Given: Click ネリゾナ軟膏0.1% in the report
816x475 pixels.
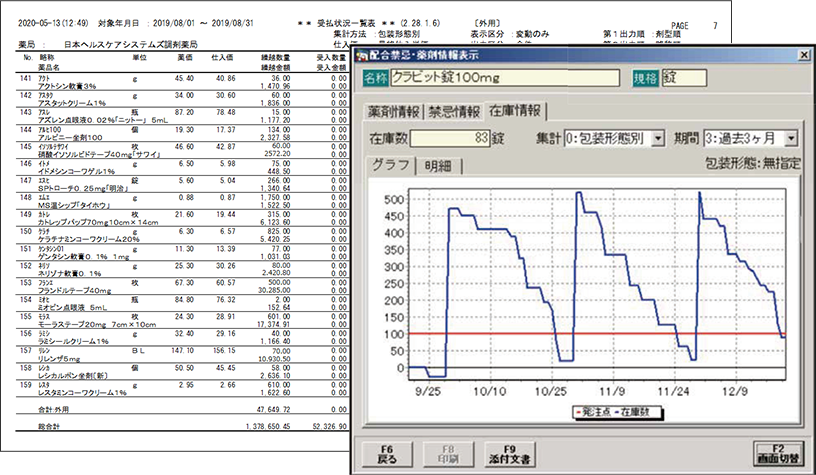Looking at the screenshot, I should (x=70, y=273).
